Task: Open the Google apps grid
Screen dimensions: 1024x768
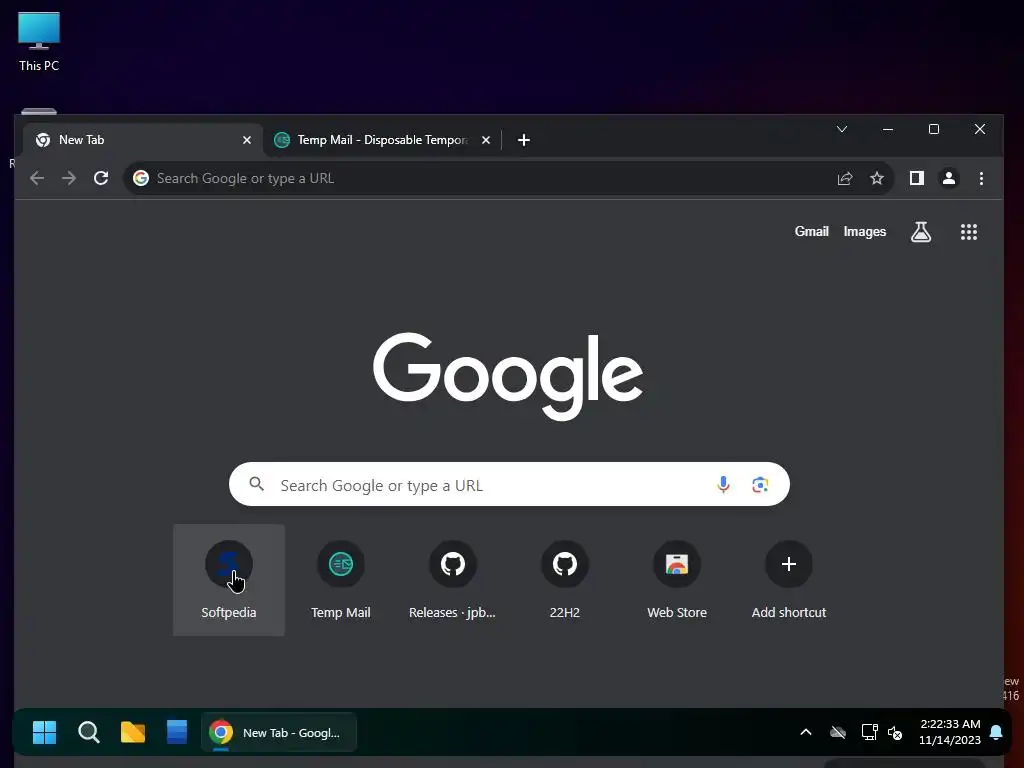Action: click(x=968, y=232)
